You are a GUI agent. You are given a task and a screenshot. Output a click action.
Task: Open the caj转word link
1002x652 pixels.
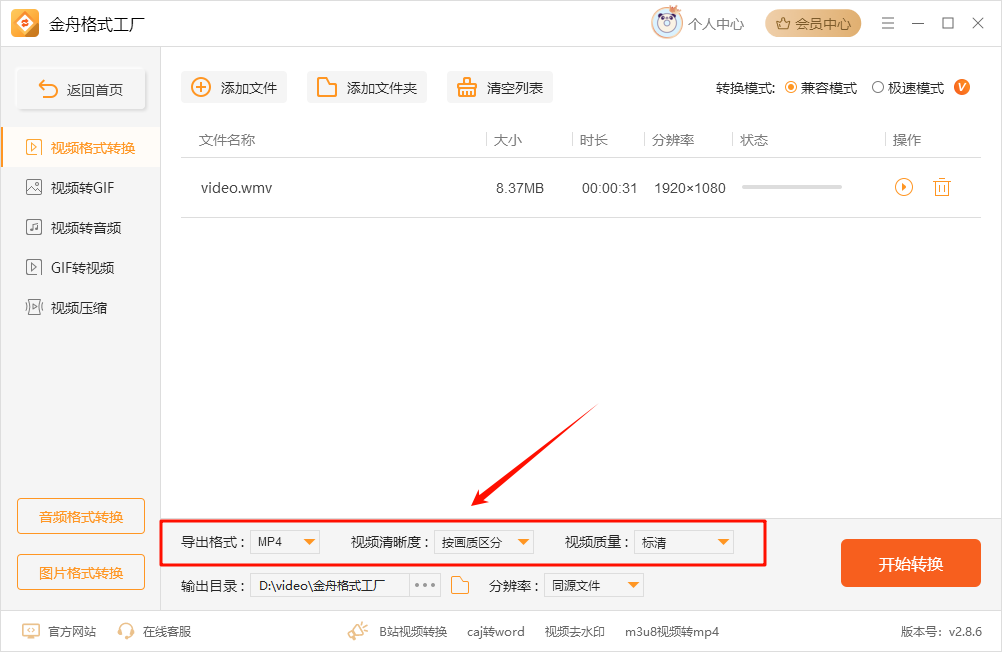[496, 632]
